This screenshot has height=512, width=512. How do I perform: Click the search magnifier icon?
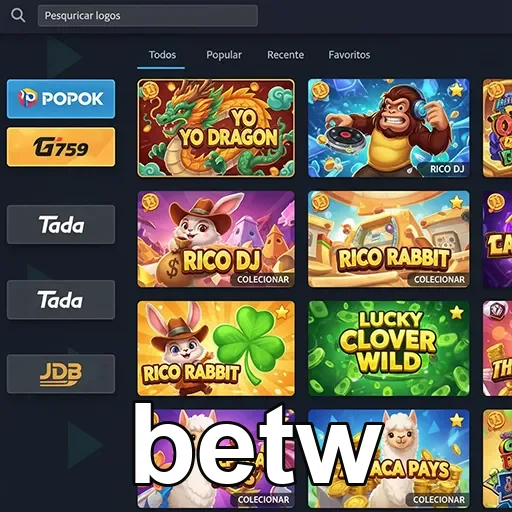[x=18, y=15]
